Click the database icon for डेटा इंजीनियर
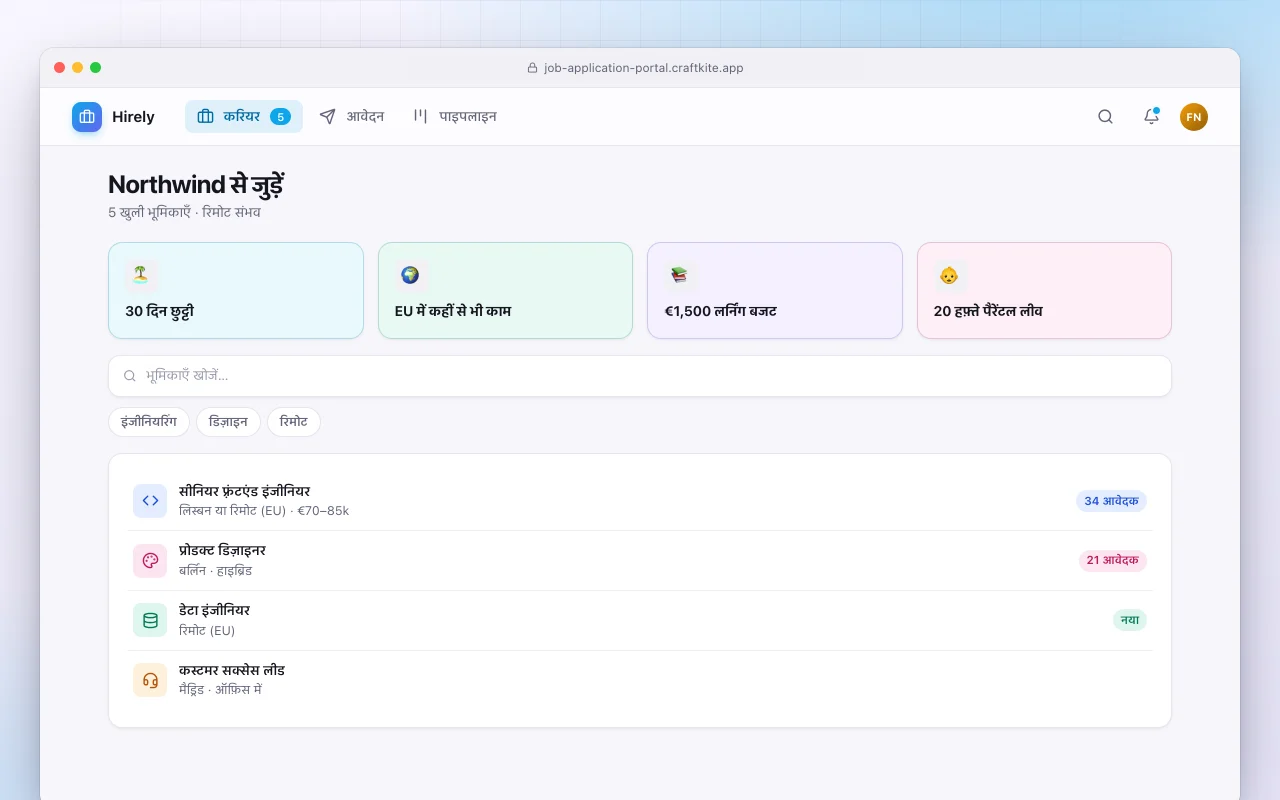The height and width of the screenshot is (800, 1280). [150, 620]
